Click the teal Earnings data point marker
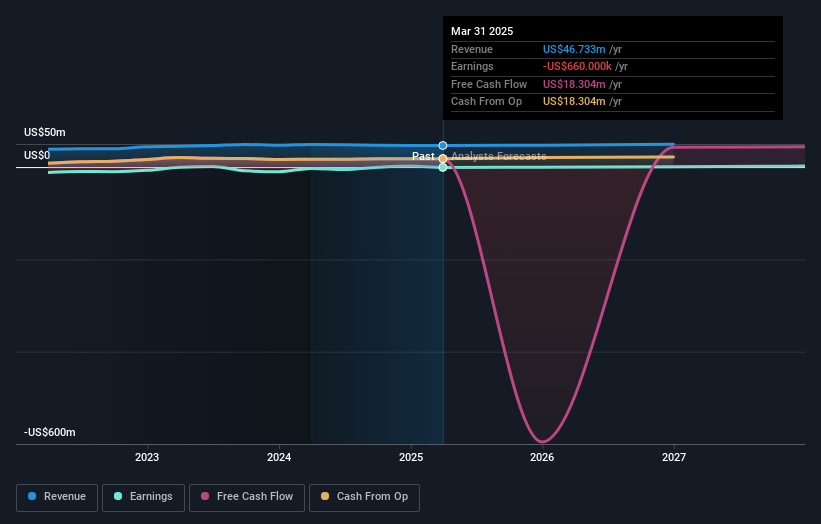Image resolution: width=821 pixels, height=524 pixels. coord(443,168)
